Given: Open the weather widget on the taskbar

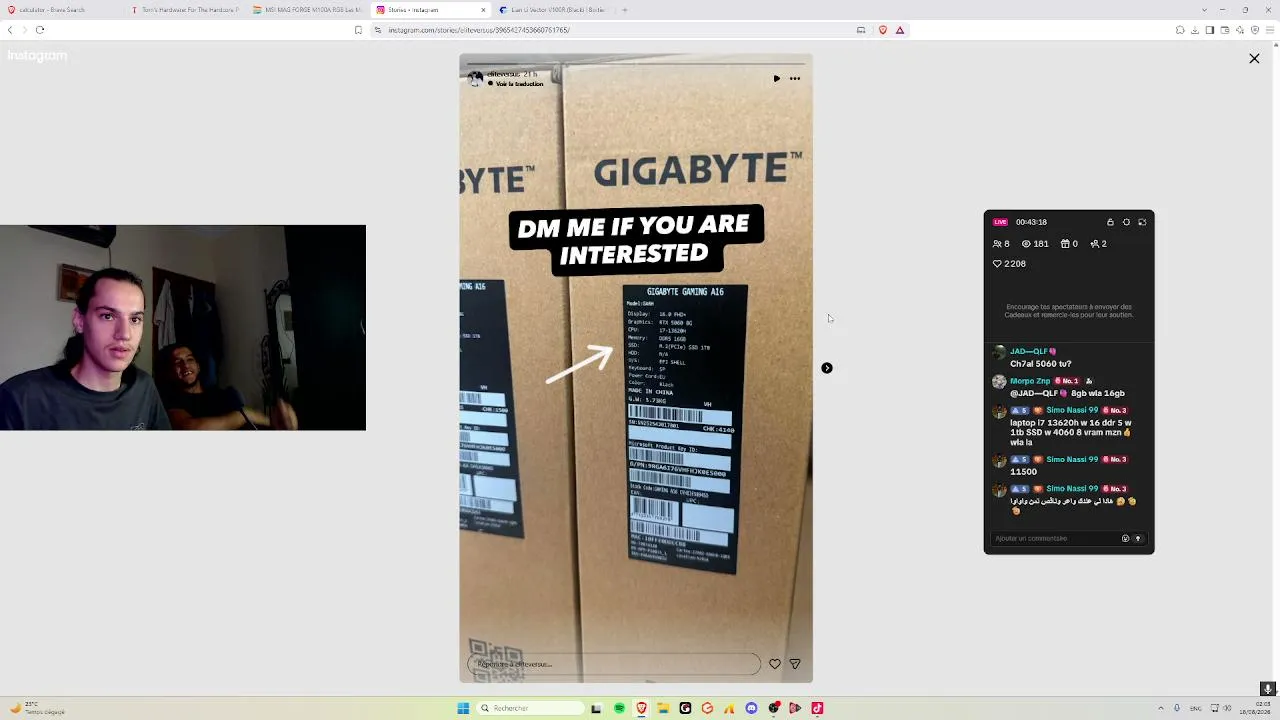Looking at the screenshot, I should click(38, 708).
